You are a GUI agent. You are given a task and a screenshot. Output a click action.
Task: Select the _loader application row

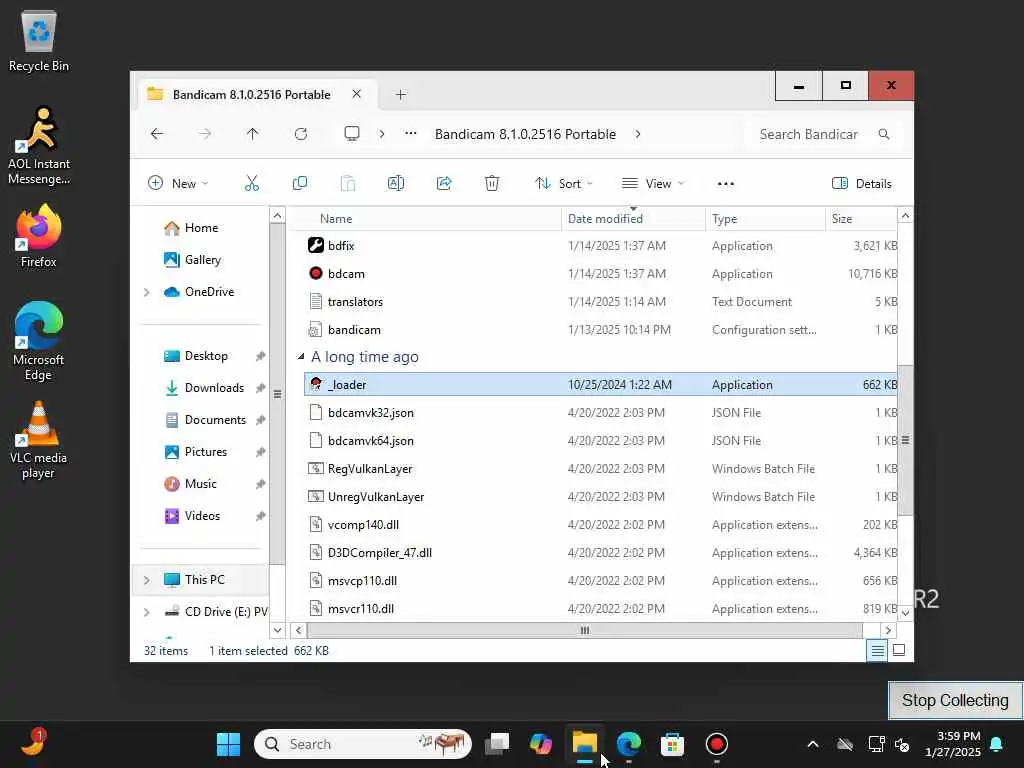601,385
